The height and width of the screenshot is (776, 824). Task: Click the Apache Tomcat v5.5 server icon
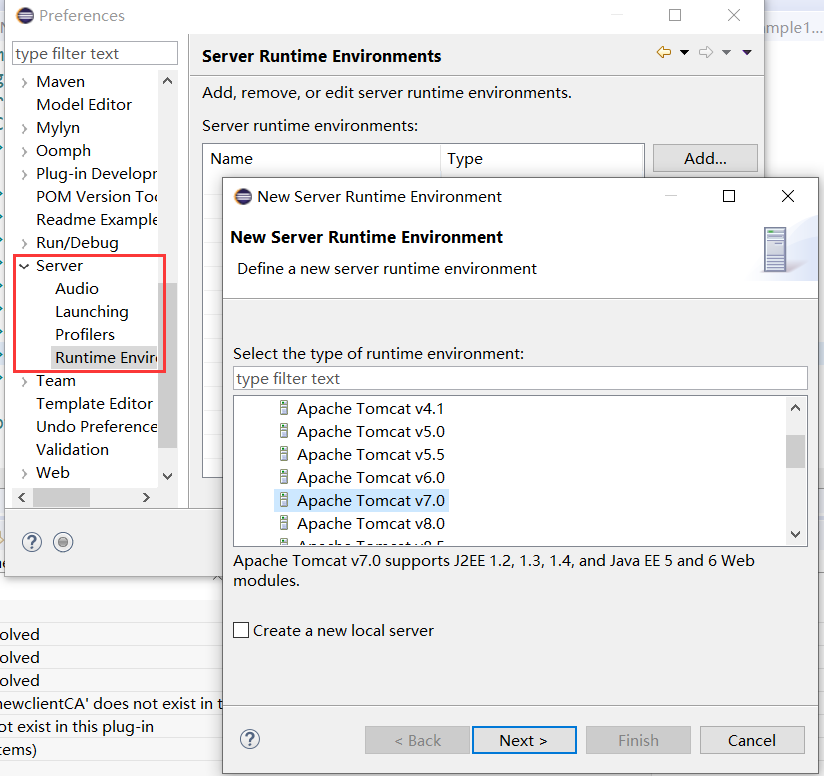point(284,454)
